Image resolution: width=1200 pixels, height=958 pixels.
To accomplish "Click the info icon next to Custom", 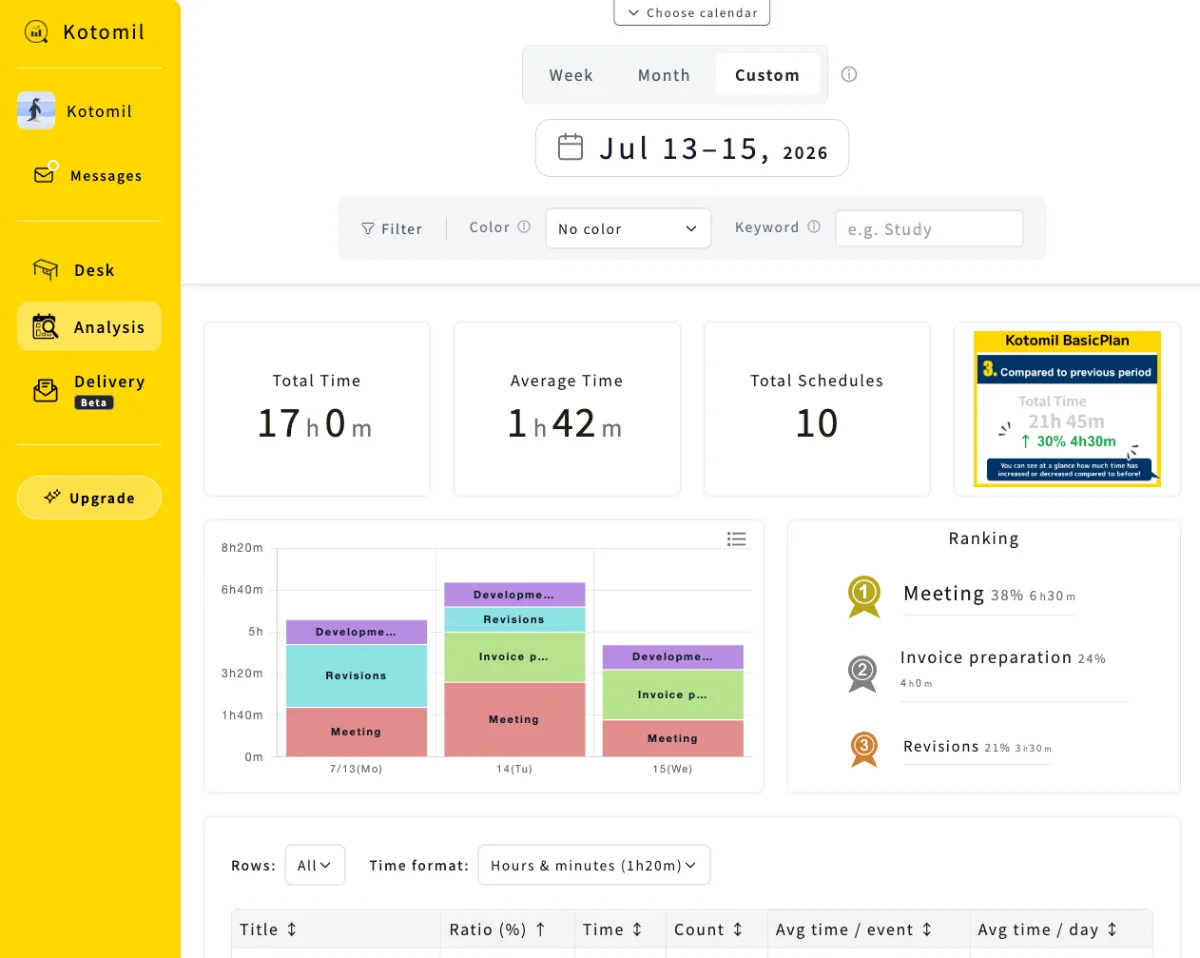I will (849, 74).
